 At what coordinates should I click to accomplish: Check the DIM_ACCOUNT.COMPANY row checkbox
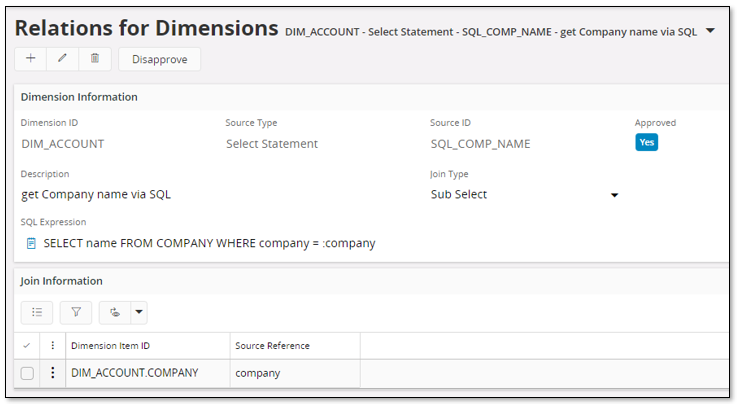click(x=27, y=373)
